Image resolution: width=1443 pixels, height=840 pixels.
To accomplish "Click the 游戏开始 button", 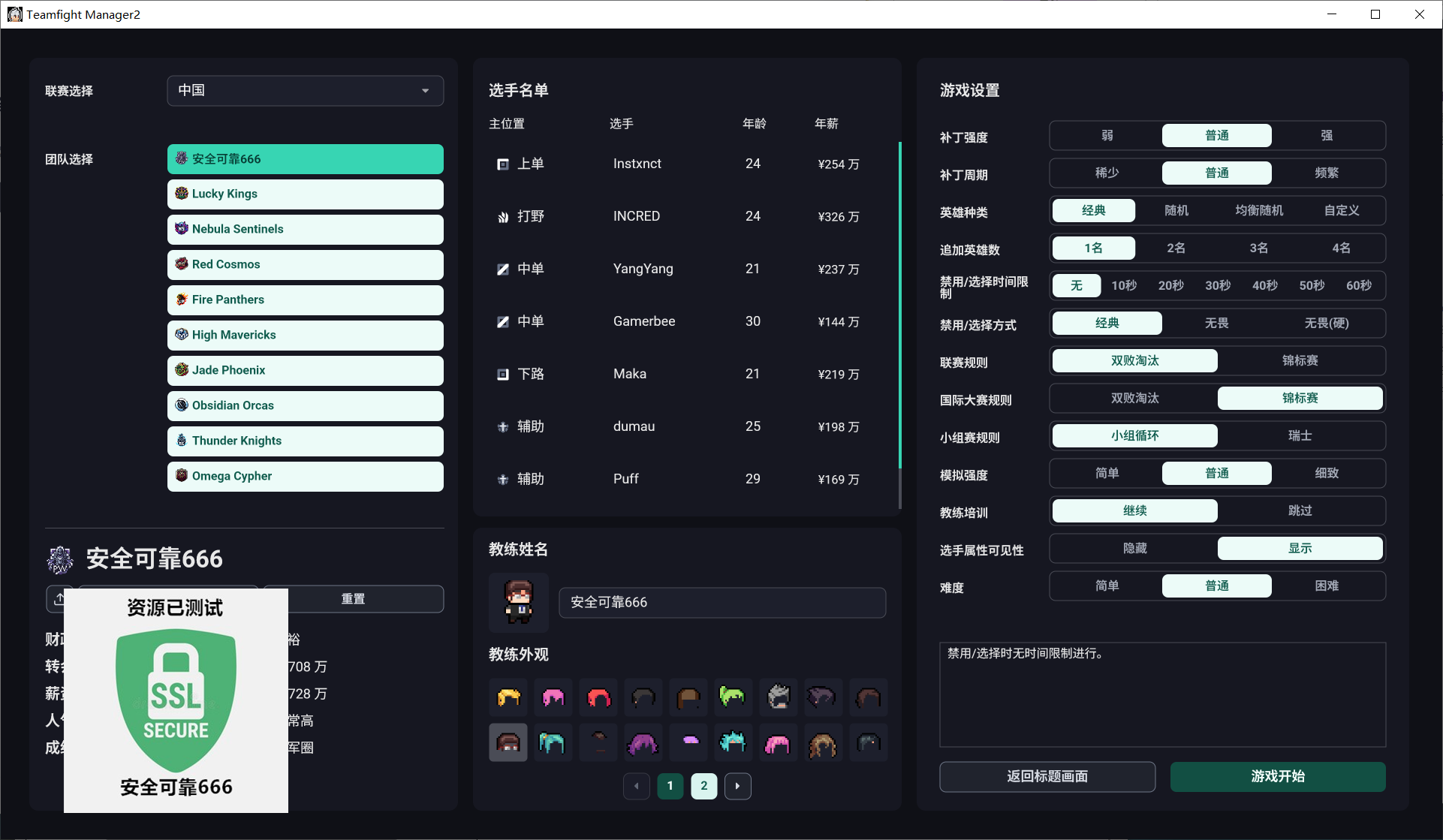I will coord(1278,777).
